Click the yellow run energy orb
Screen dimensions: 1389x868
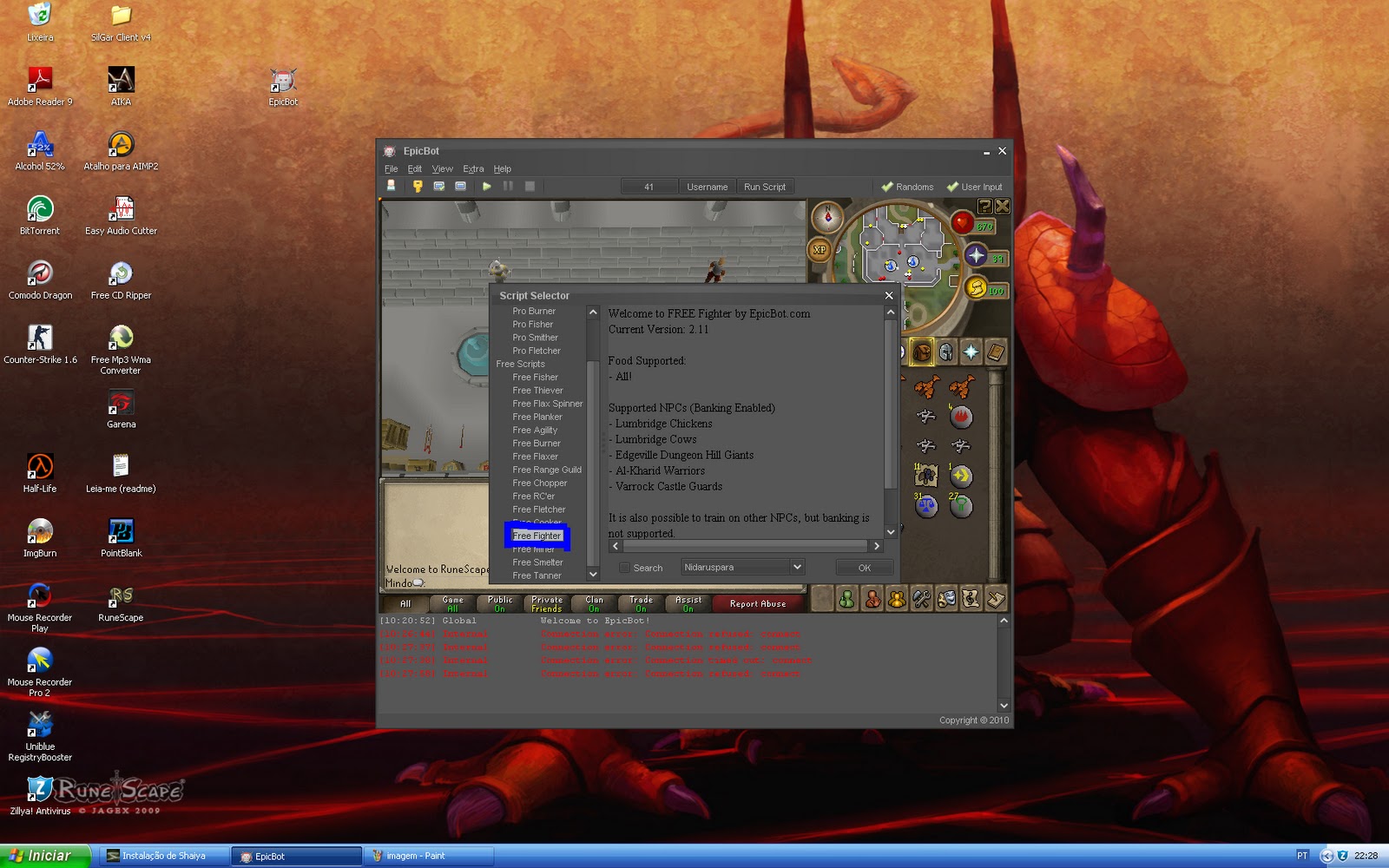coord(977,287)
